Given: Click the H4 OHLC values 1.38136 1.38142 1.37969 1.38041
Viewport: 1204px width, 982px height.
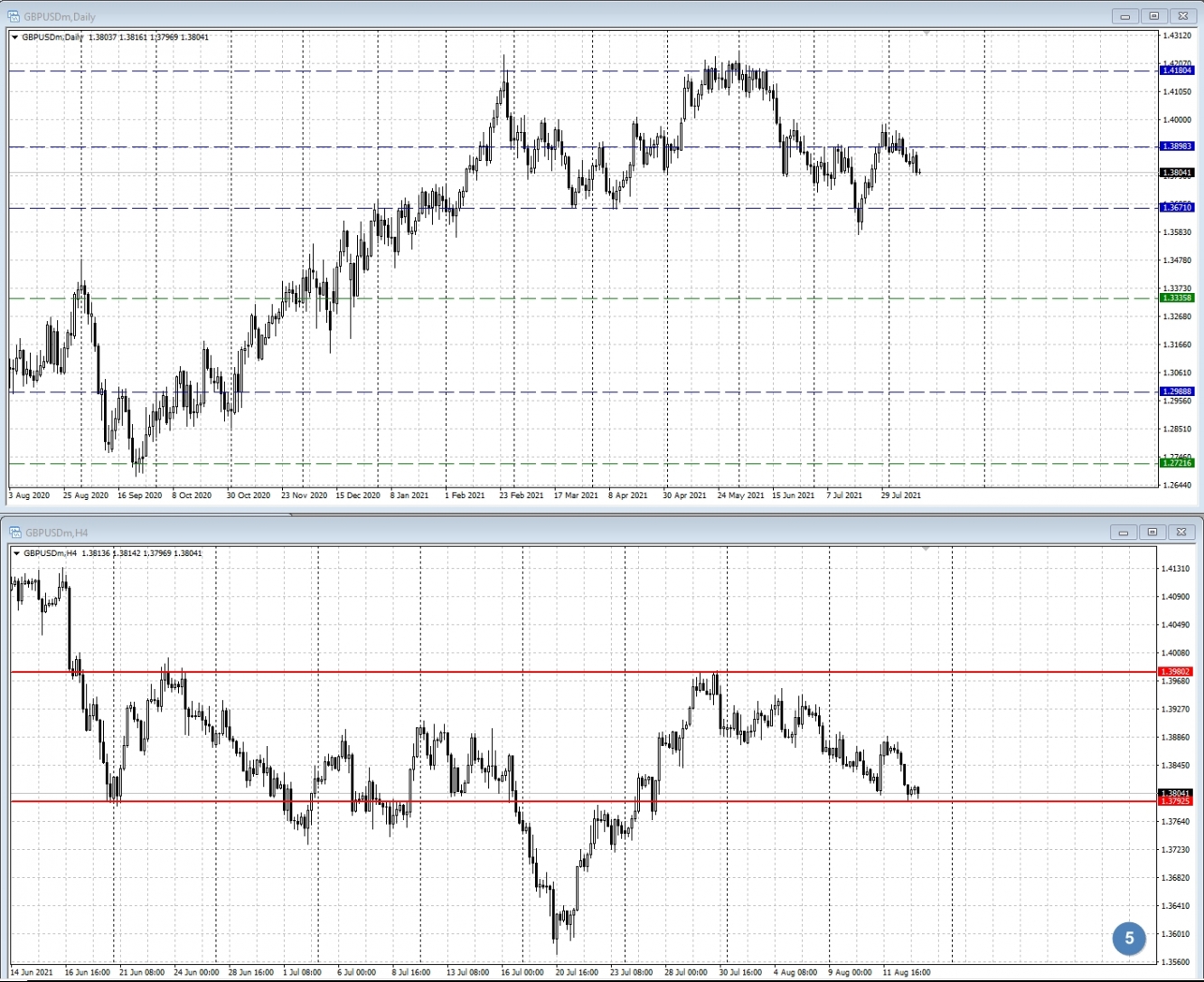Looking at the screenshot, I should [142, 552].
